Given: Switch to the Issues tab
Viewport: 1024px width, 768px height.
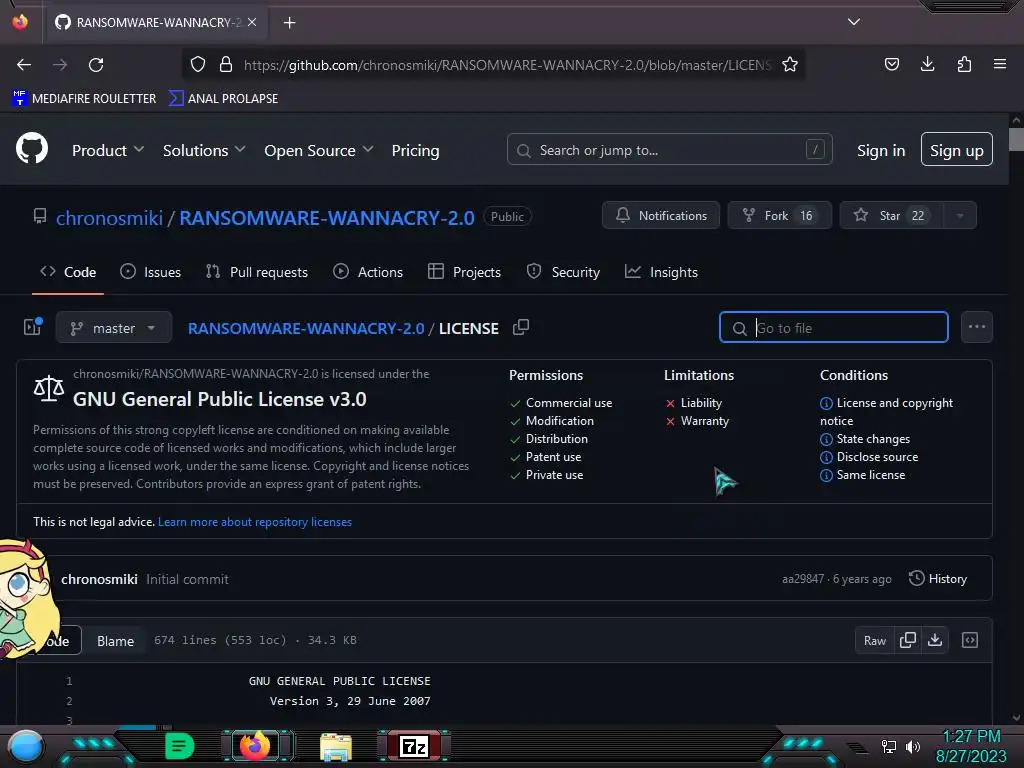Looking at the screenshot, I should point(150,272).
